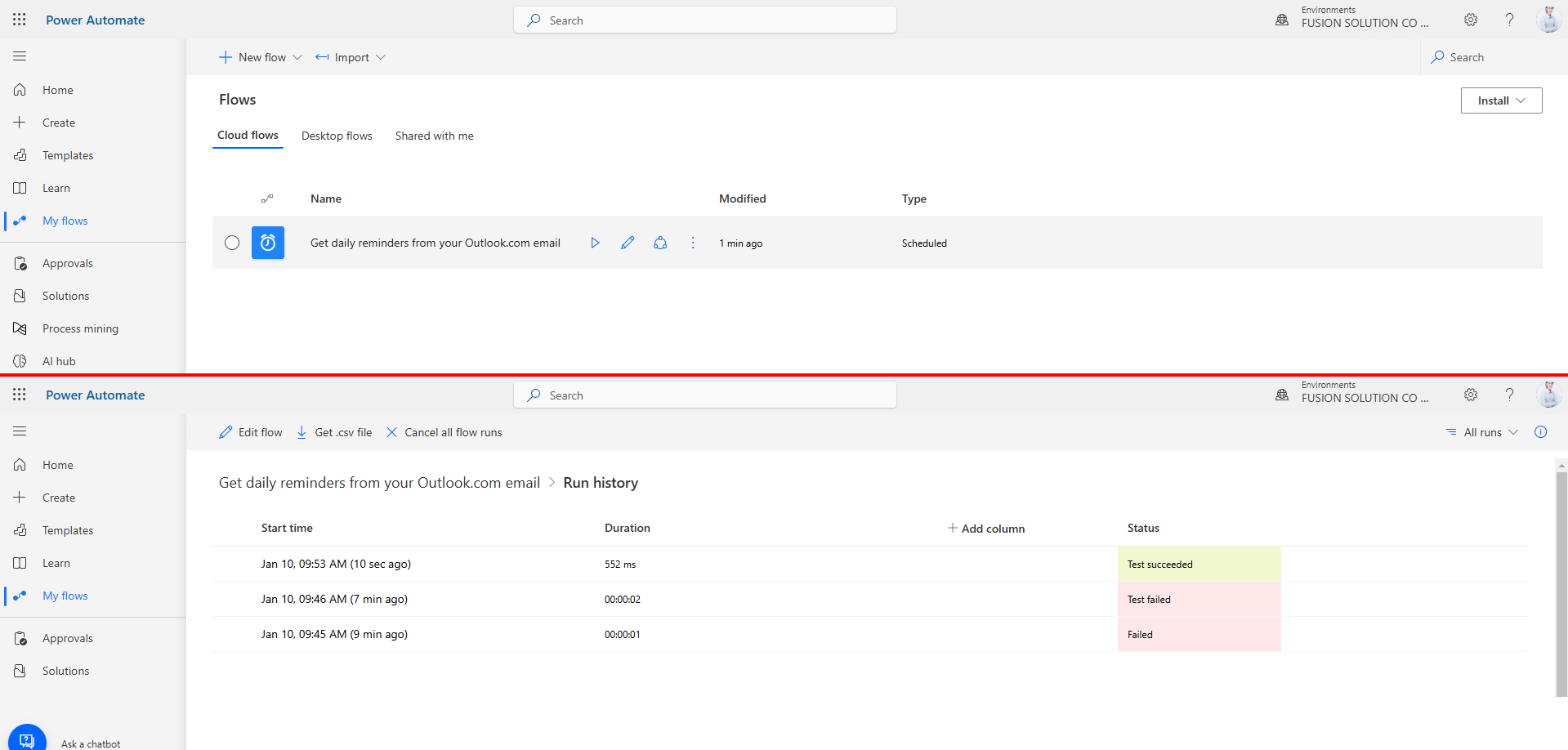Image resolution: width=1568 pixels, height=750 pixels.
Task: Open app launcher waffle in the Flows page
Action: [20, 20]
